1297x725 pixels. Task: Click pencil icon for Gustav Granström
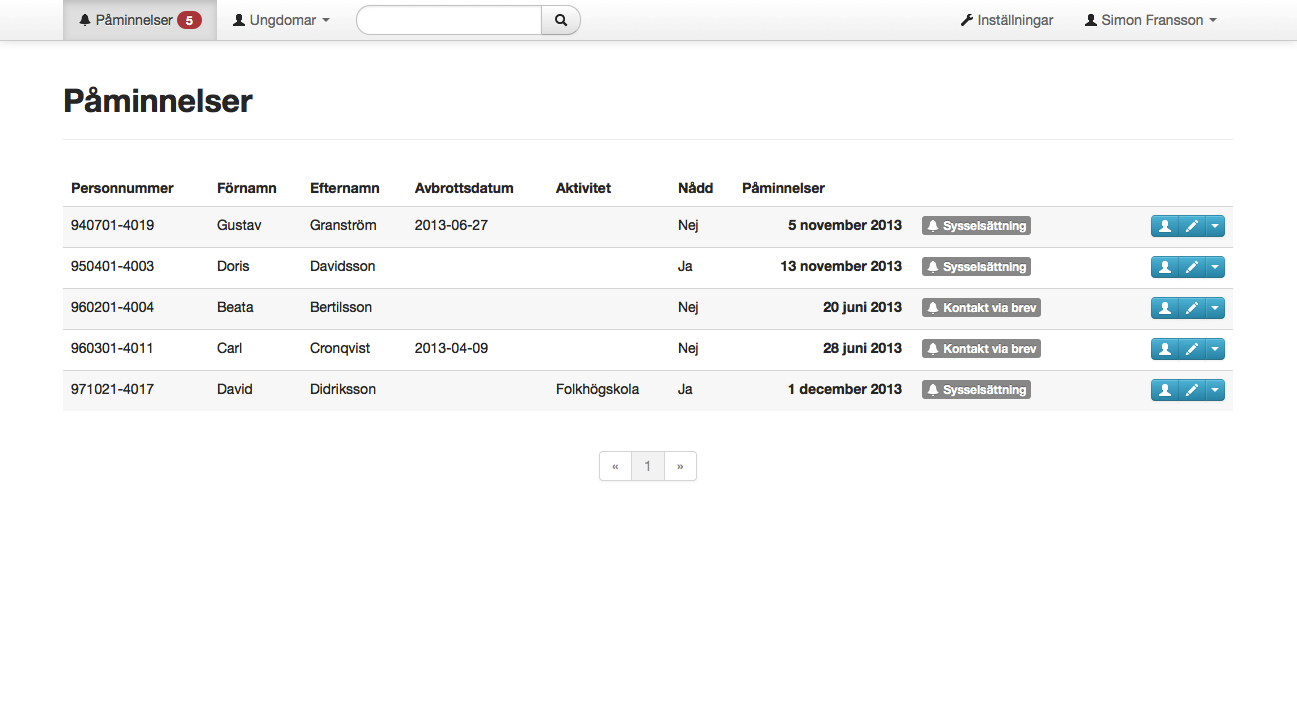1191,226
